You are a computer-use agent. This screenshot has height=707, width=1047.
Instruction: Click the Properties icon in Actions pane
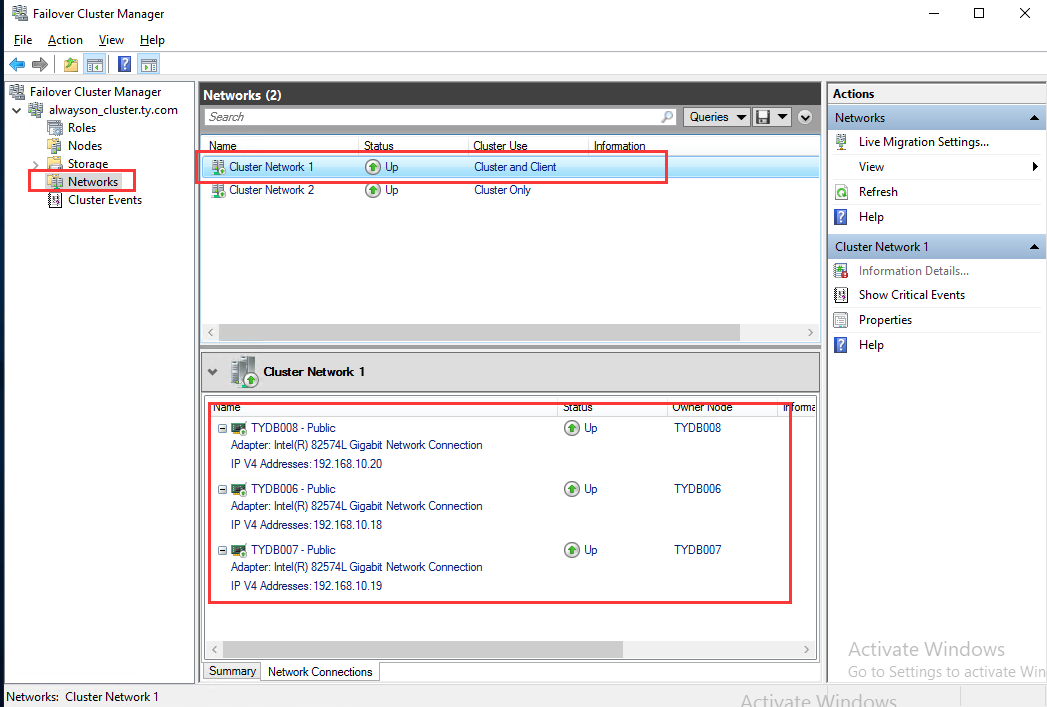pos(841,320)
